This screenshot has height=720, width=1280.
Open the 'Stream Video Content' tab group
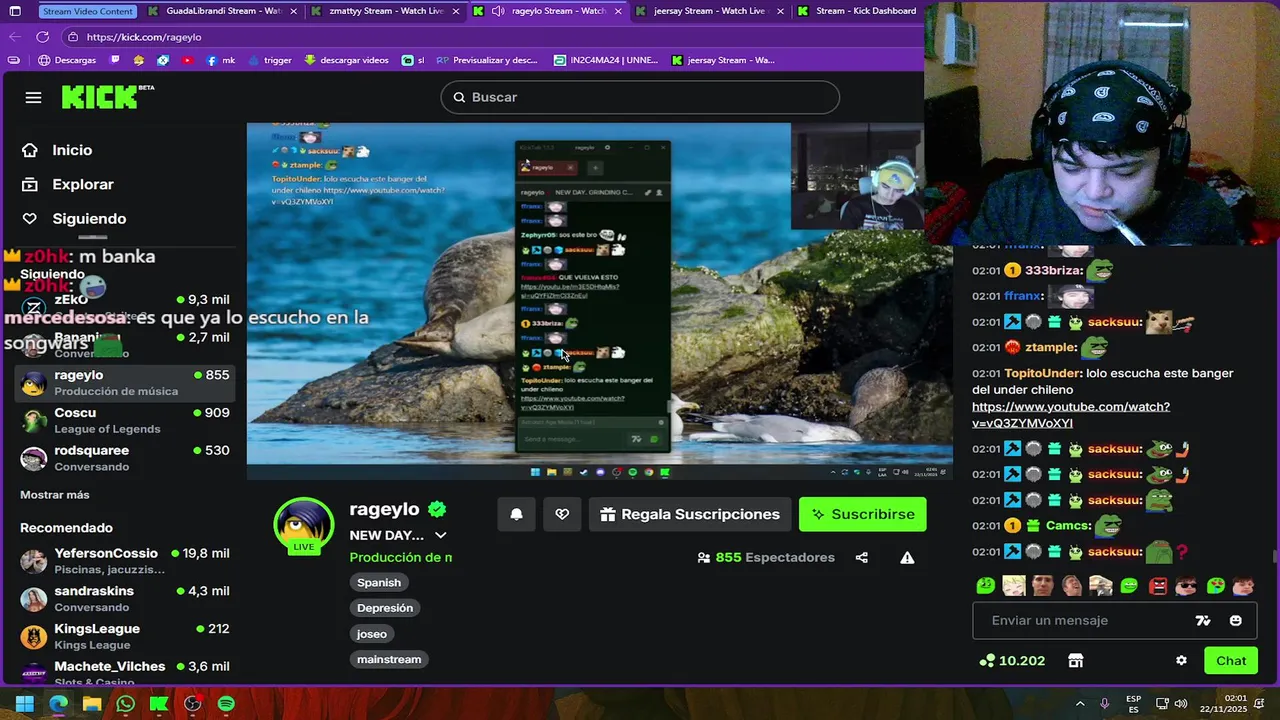coord(87,11)
